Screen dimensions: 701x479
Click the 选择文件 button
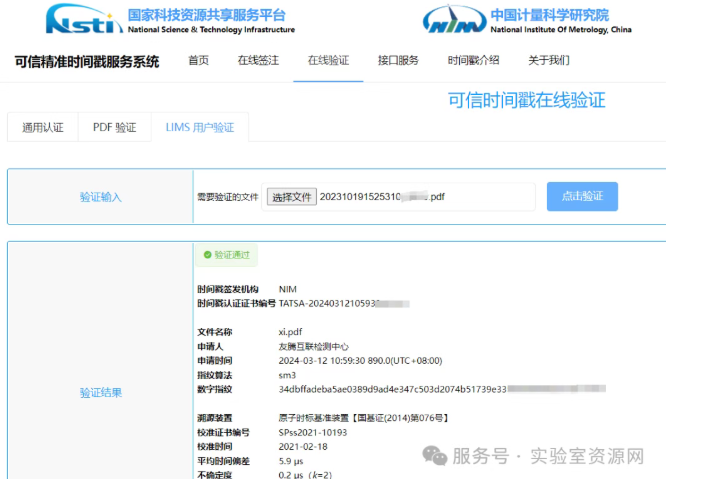pyautogui.click(x=291, y=197)
